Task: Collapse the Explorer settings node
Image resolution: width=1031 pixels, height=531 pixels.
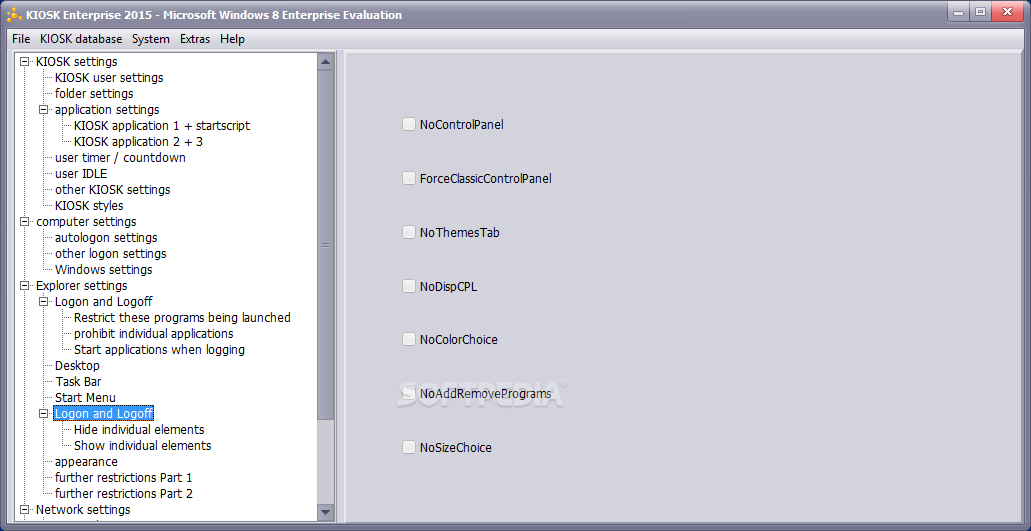Action: [25, 286]
